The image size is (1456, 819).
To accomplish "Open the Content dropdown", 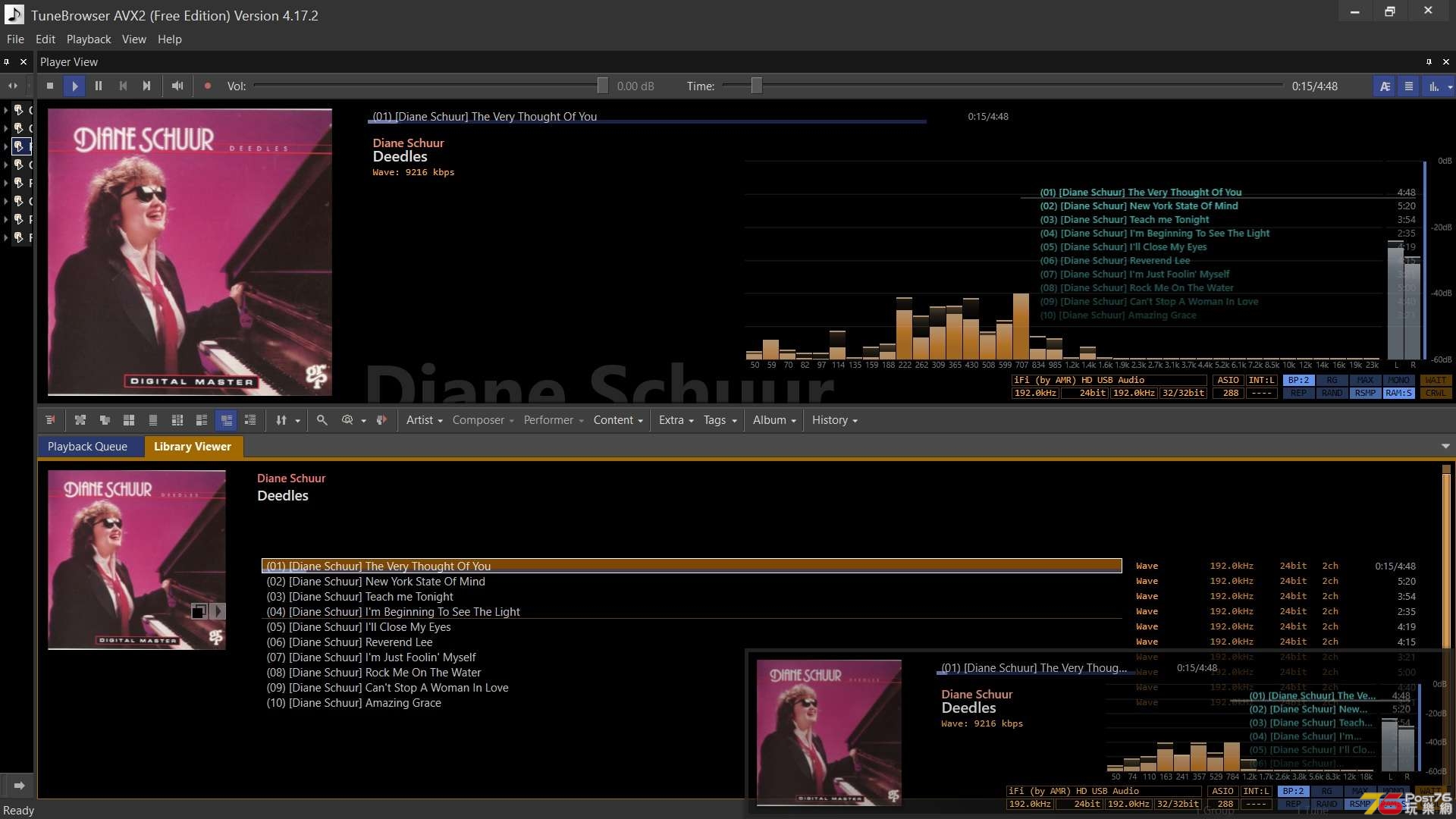I will pyautogui.click(x=617, y=420).
